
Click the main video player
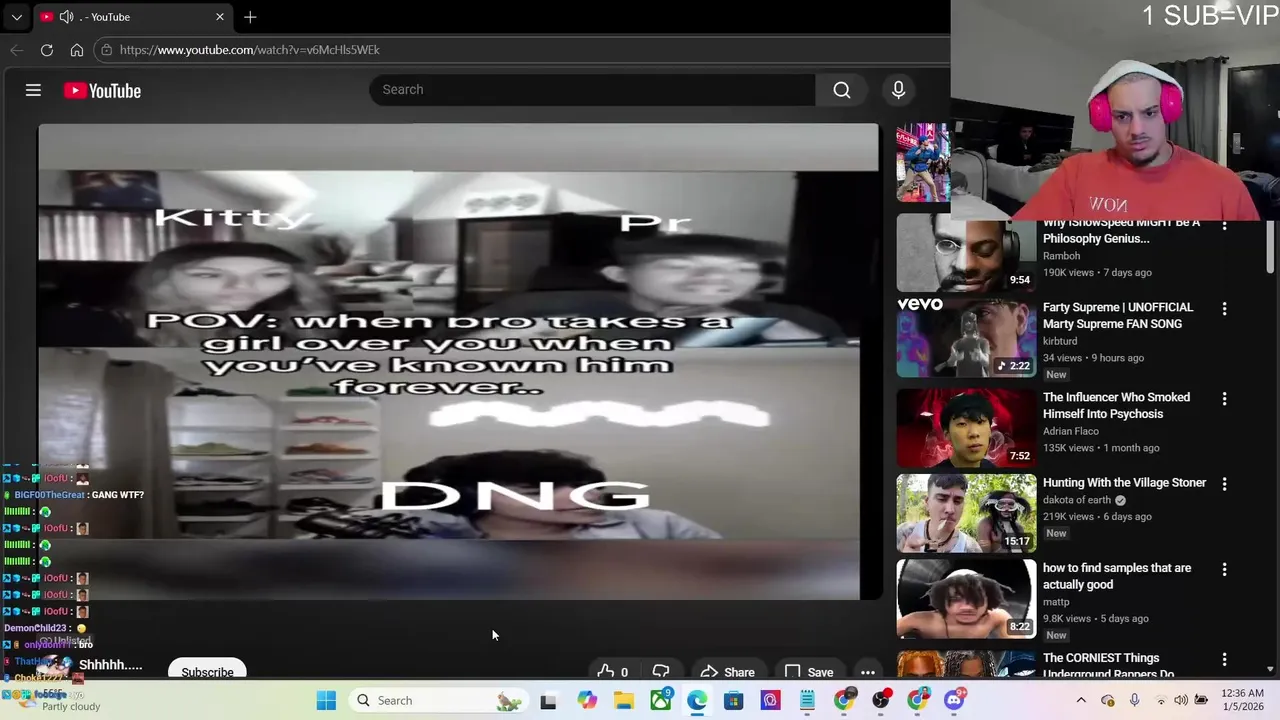point(458,362)
